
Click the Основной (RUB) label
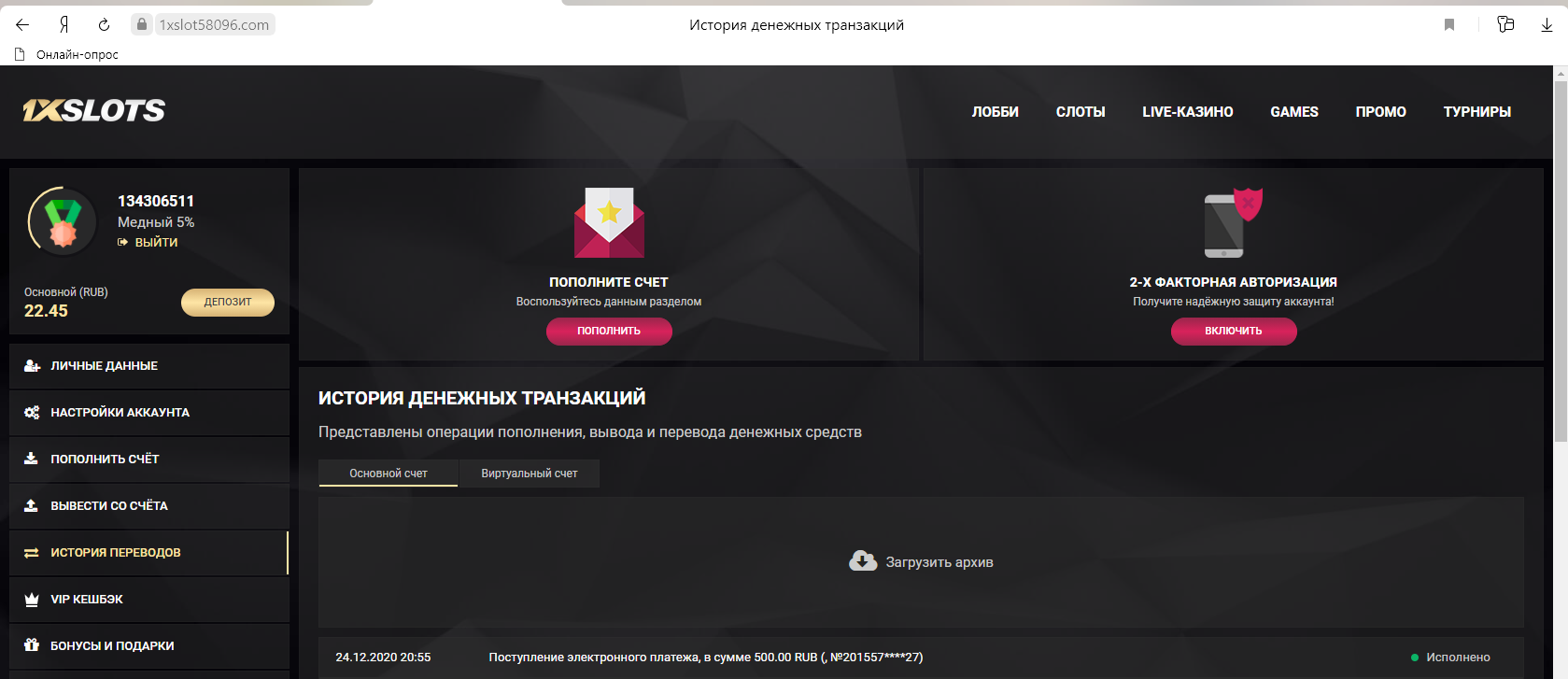66,292
